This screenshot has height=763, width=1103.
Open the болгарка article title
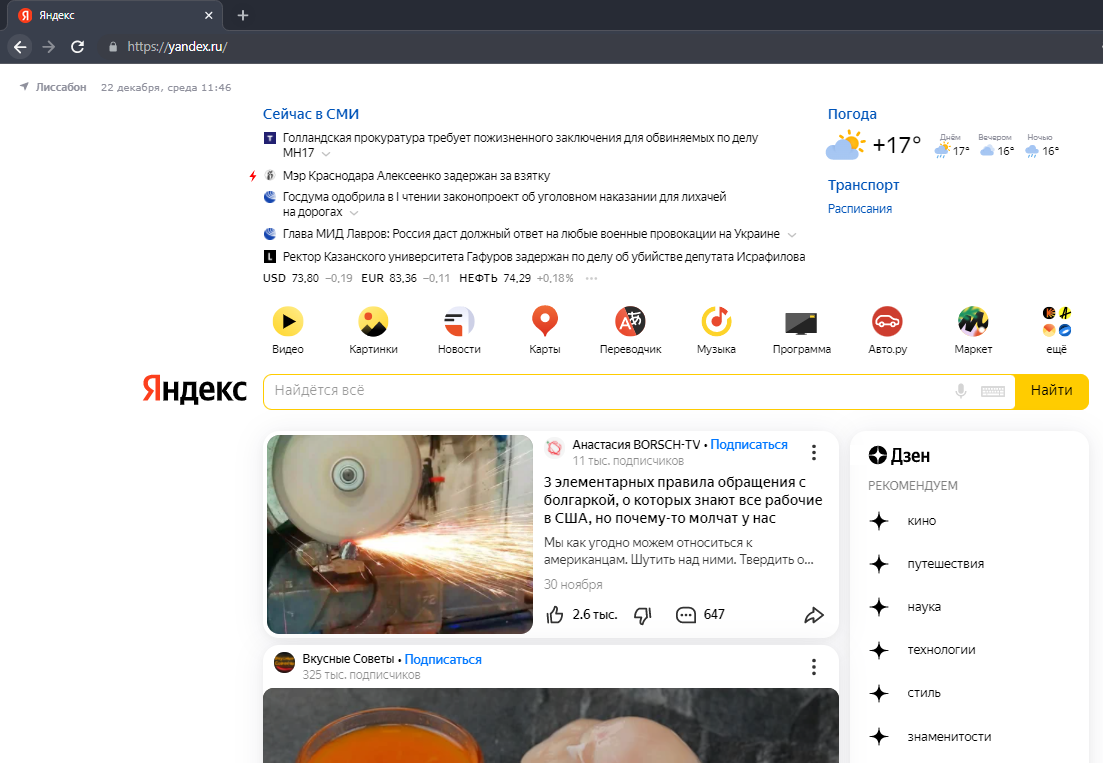(683, 500)
